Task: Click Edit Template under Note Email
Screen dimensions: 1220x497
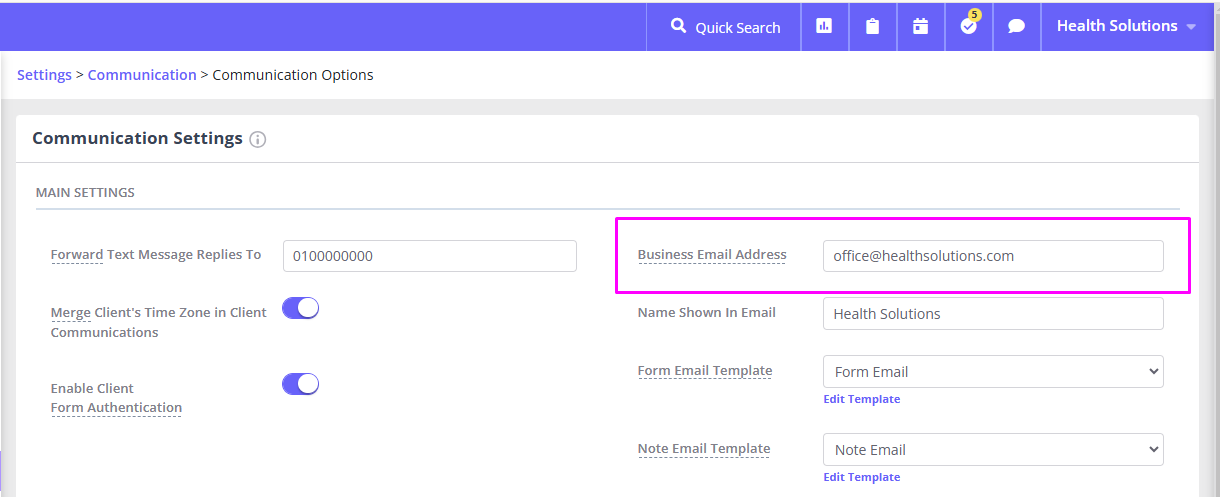Action: pyautogui.click(x=861, y=477)
